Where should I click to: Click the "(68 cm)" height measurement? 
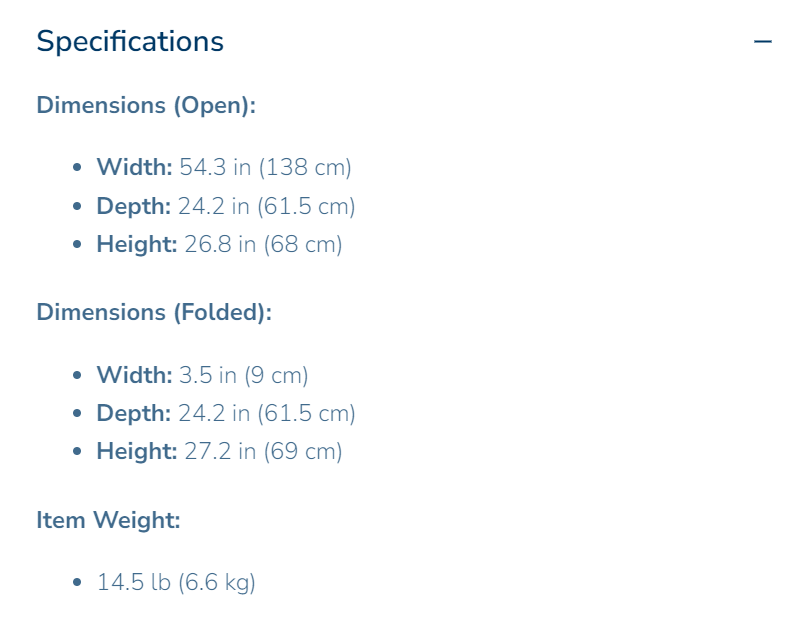pyautogui.click(x=303, y=244)
